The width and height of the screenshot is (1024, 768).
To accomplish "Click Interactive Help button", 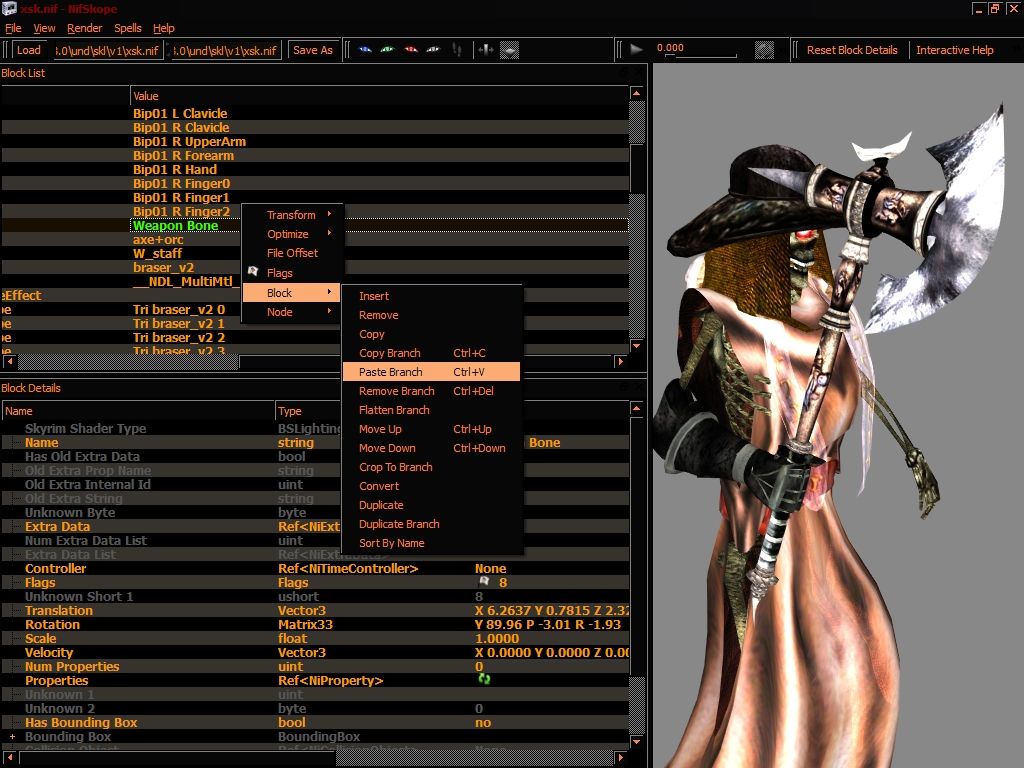I will point(955,50).
